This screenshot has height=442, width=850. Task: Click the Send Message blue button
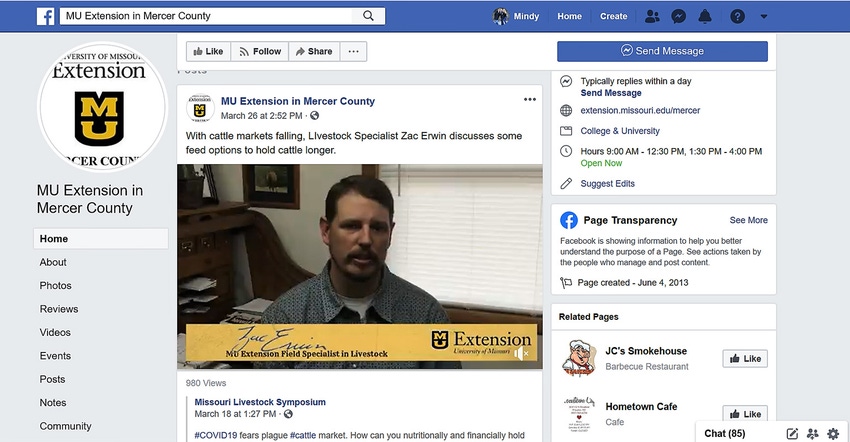(x=662, y=51)
